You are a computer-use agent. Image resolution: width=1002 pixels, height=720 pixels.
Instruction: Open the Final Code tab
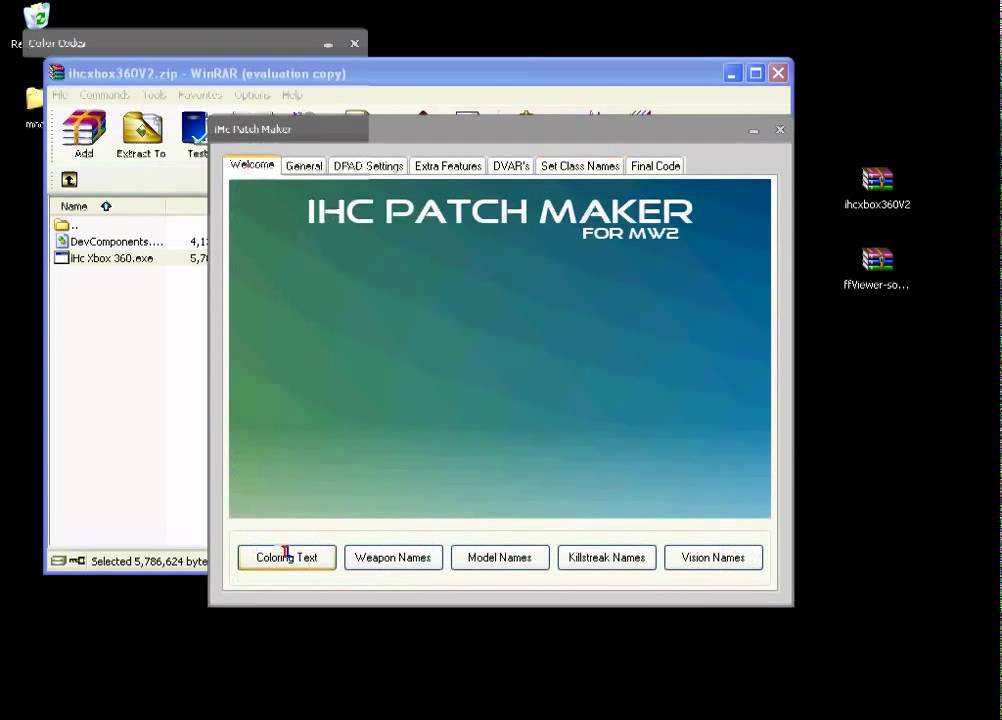coord(656,166)
